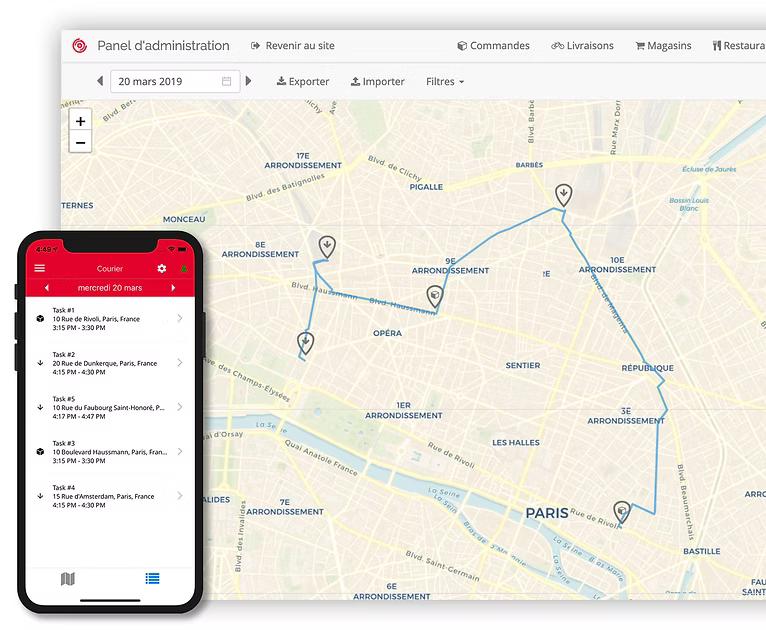Switch to map view in phone tab bar
Image resolution: width=766 pixels, height=630 pixels.
68,579
